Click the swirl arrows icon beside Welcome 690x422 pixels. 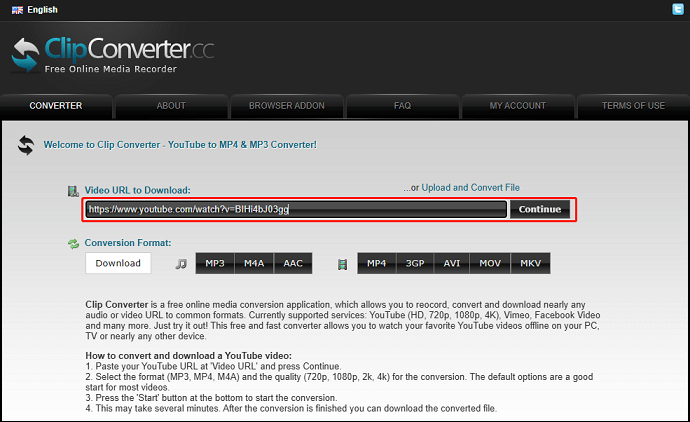[26, 145]
